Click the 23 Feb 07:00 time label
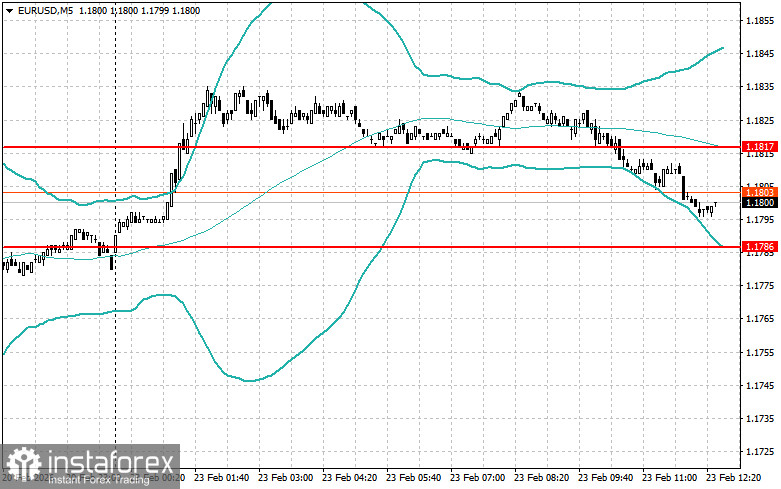 tap(477, 478)
